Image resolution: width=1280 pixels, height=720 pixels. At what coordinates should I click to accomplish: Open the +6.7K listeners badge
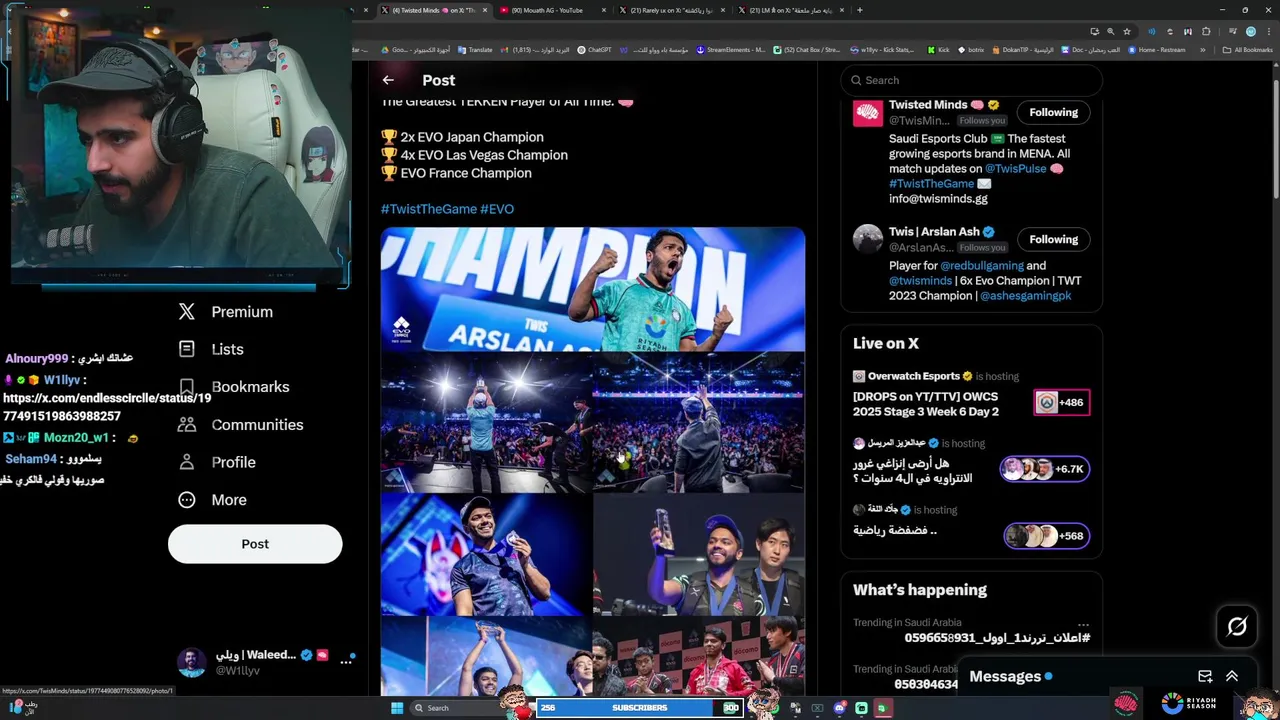(x=1045, y=469)
